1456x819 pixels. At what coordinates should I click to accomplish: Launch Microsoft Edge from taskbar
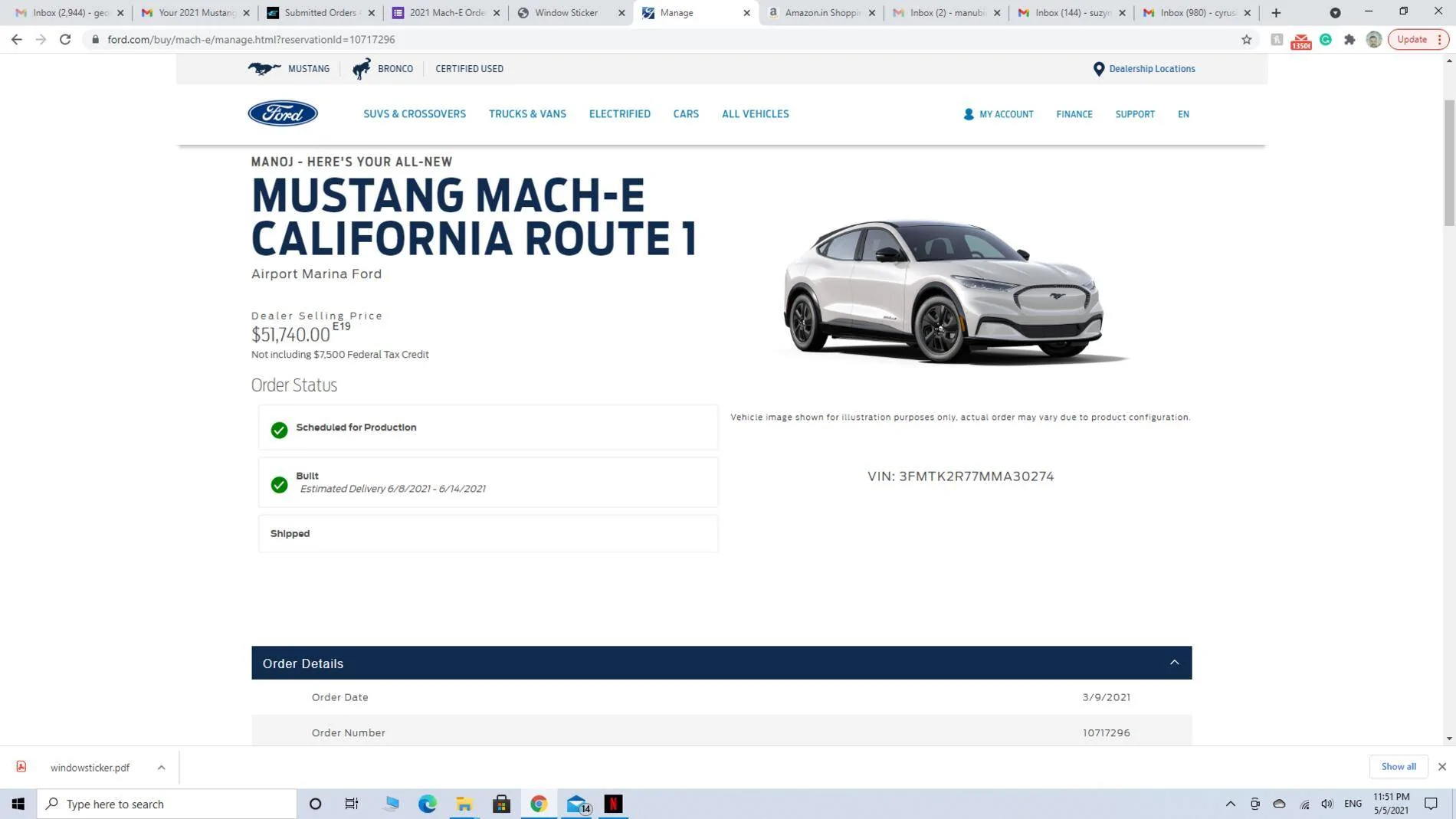click(427, 804)
